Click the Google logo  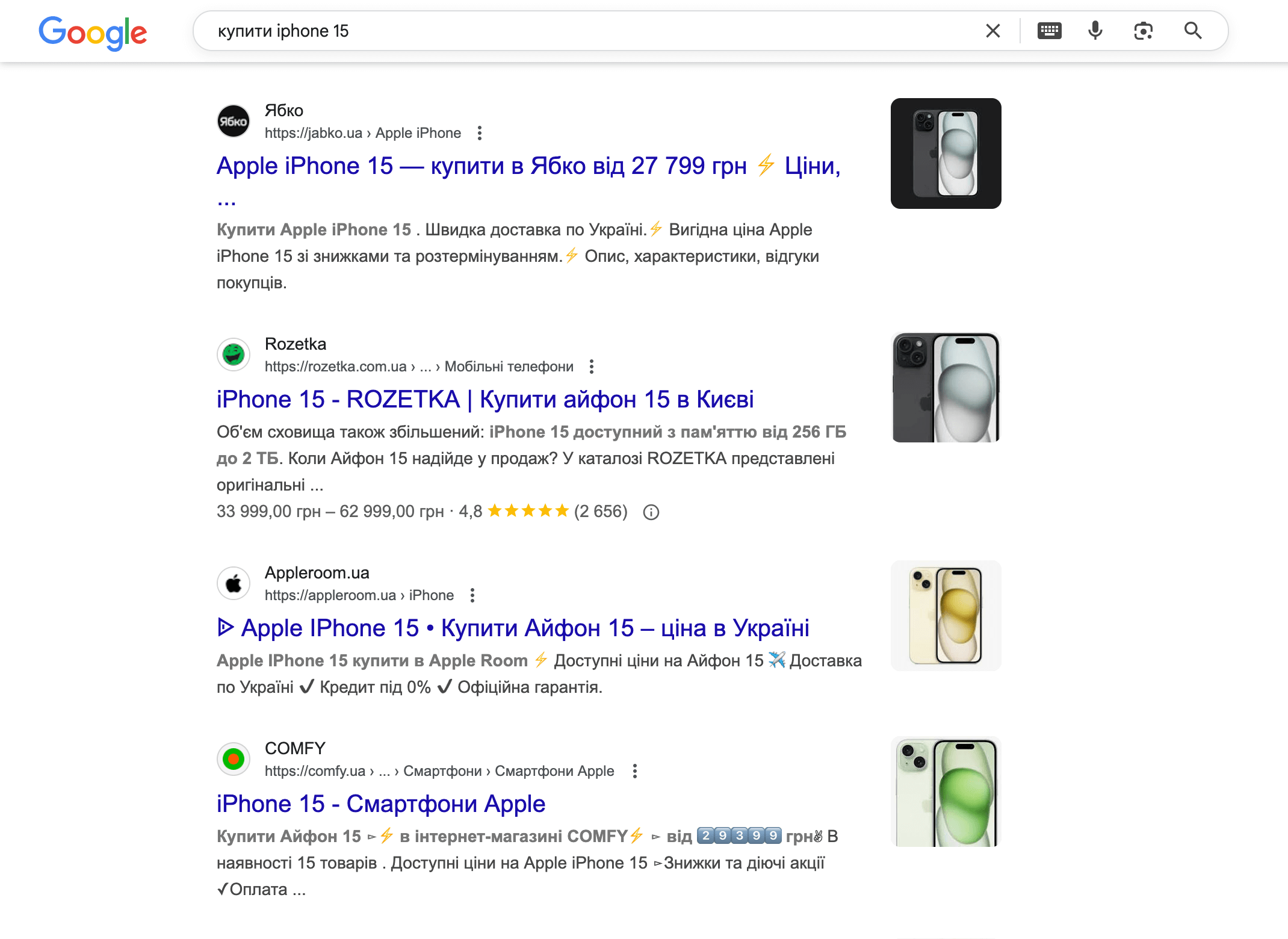(x=93, y=33)
